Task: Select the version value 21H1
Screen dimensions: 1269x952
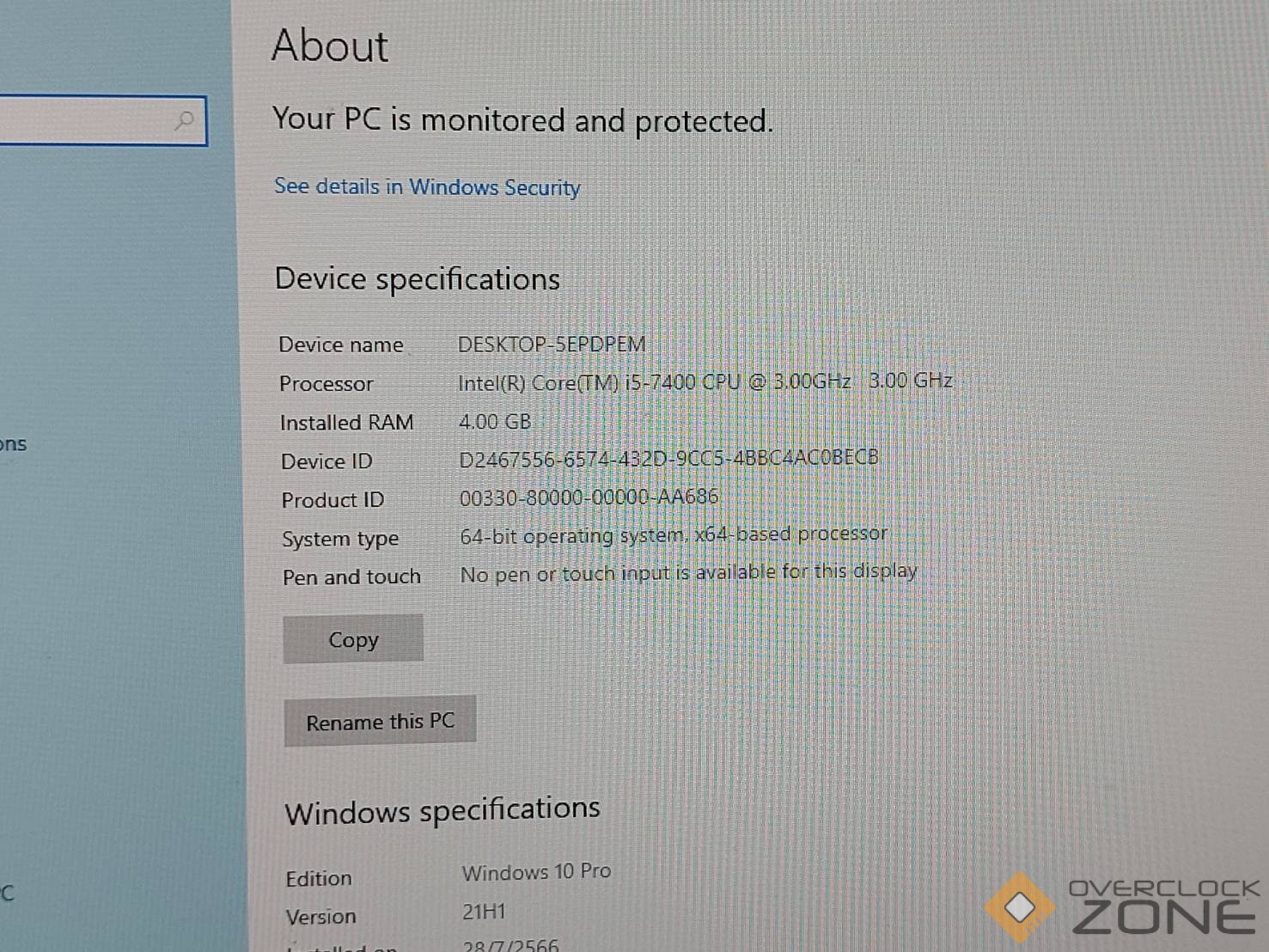Action: click(484, 912)
